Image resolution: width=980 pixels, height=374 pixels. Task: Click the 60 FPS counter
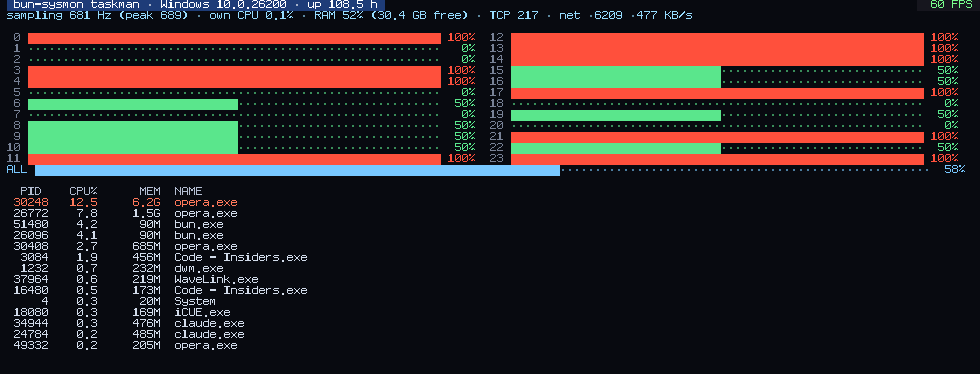[951, 4]
